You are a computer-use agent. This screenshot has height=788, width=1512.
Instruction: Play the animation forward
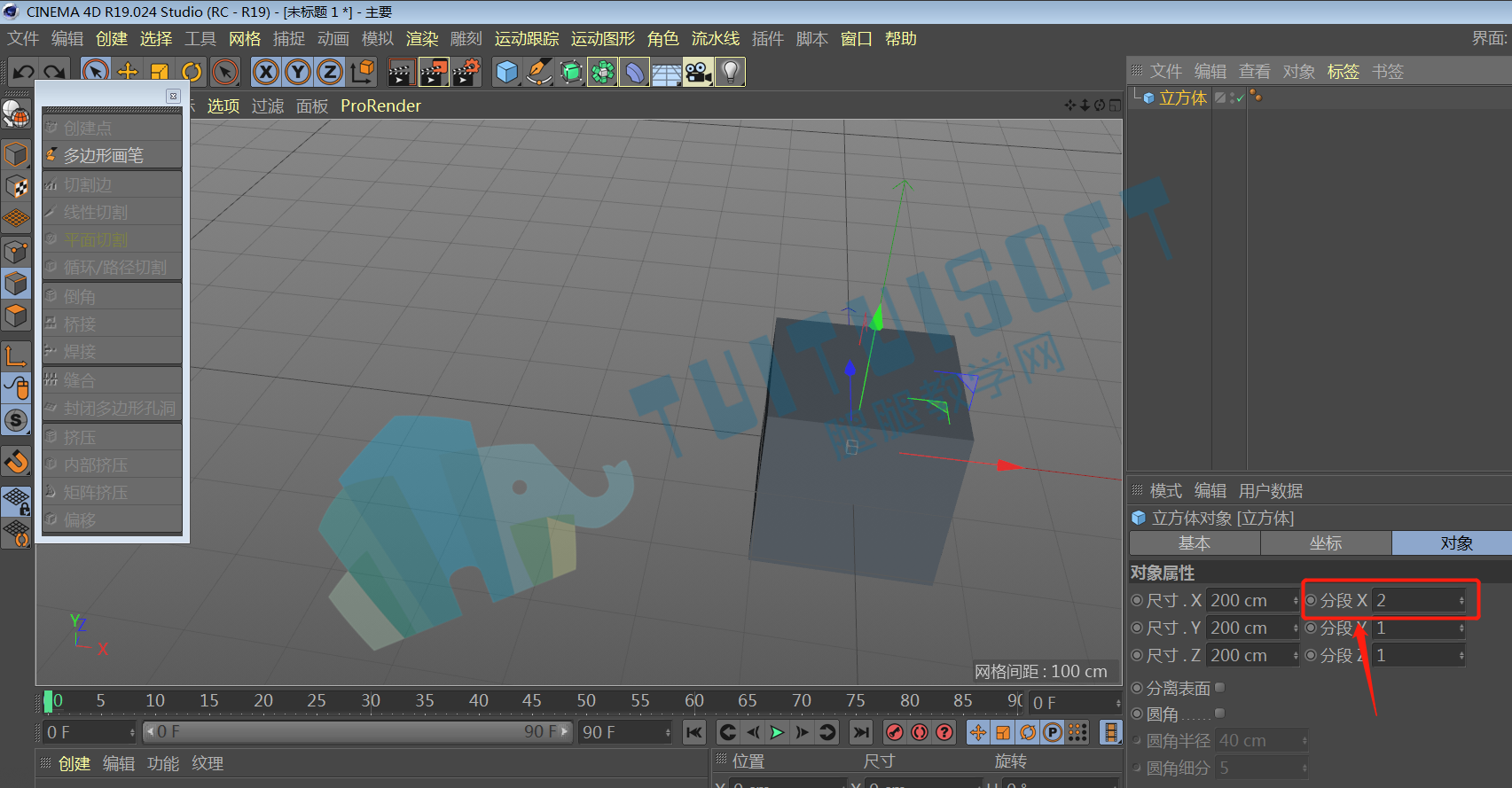(x=778, y=732)
